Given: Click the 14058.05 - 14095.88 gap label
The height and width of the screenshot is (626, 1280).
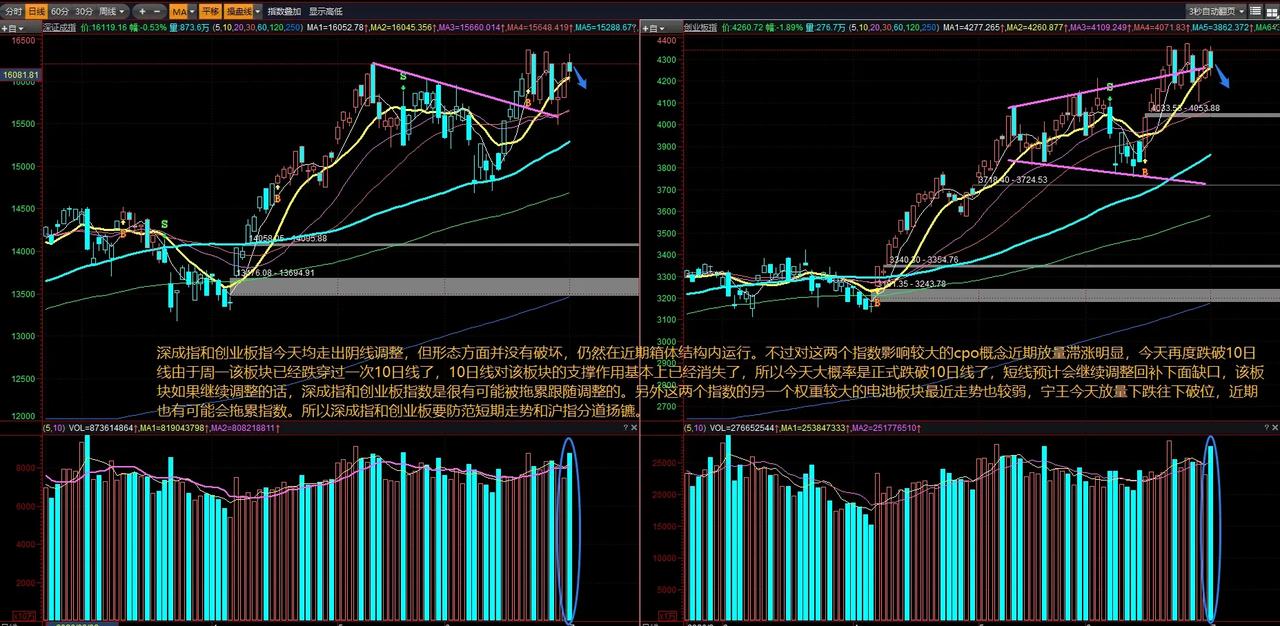Looking at the screenshot, I should coord(288,238).
